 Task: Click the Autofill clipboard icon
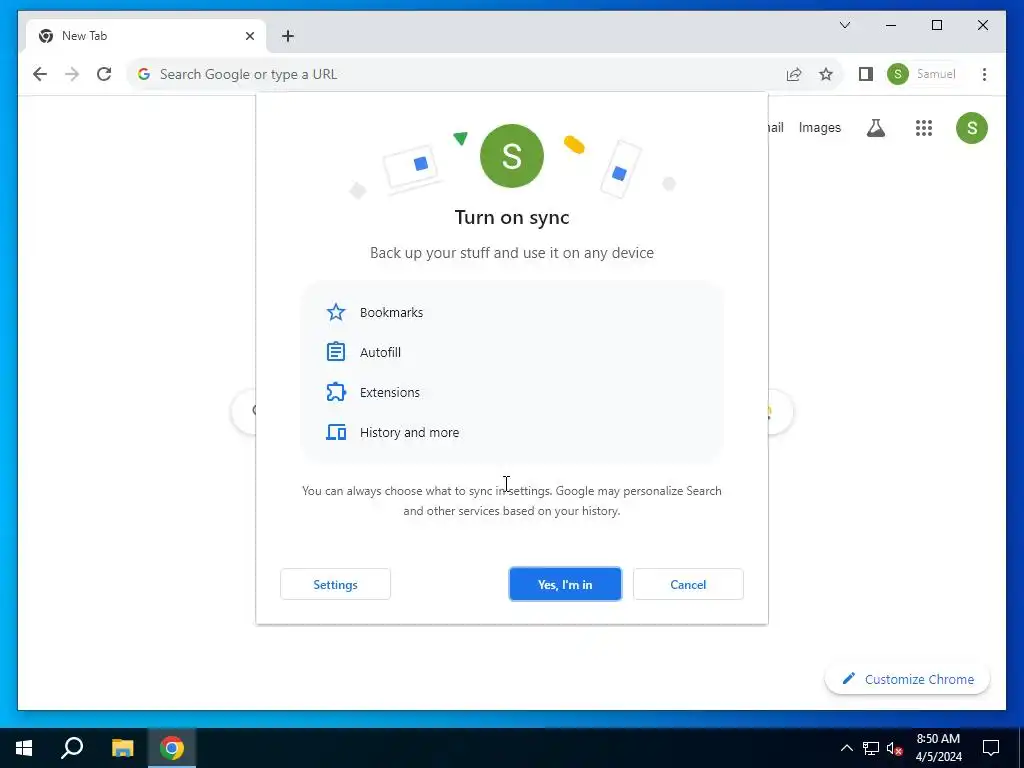click(x=336, y=352)
